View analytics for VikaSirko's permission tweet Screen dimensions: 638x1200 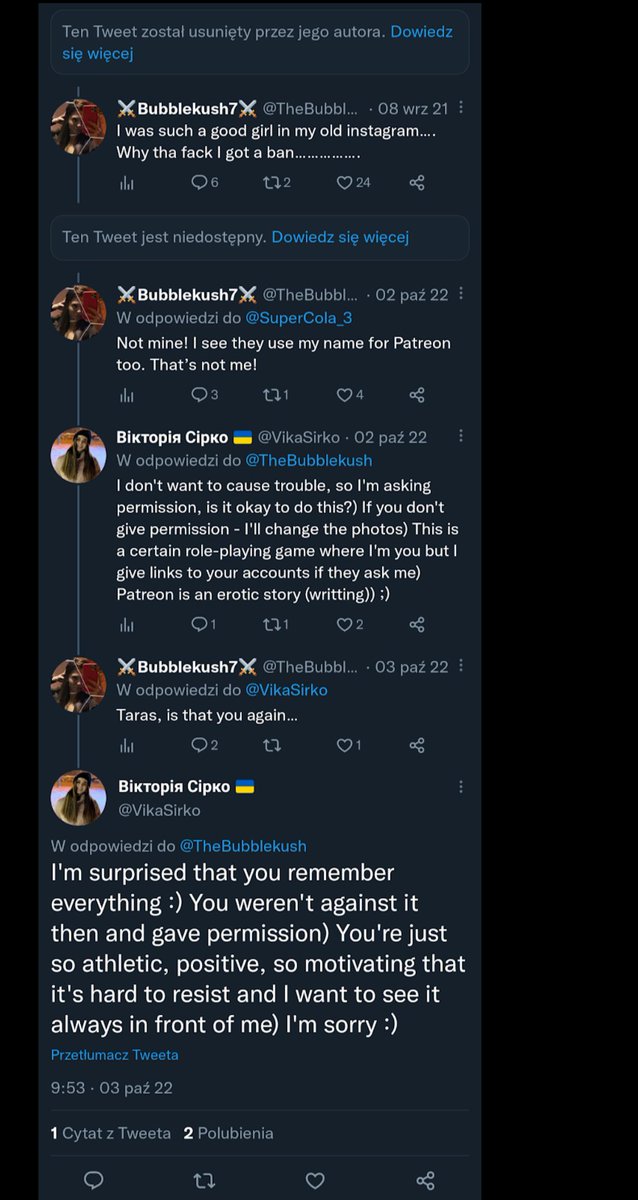click(x=126, y=625)
